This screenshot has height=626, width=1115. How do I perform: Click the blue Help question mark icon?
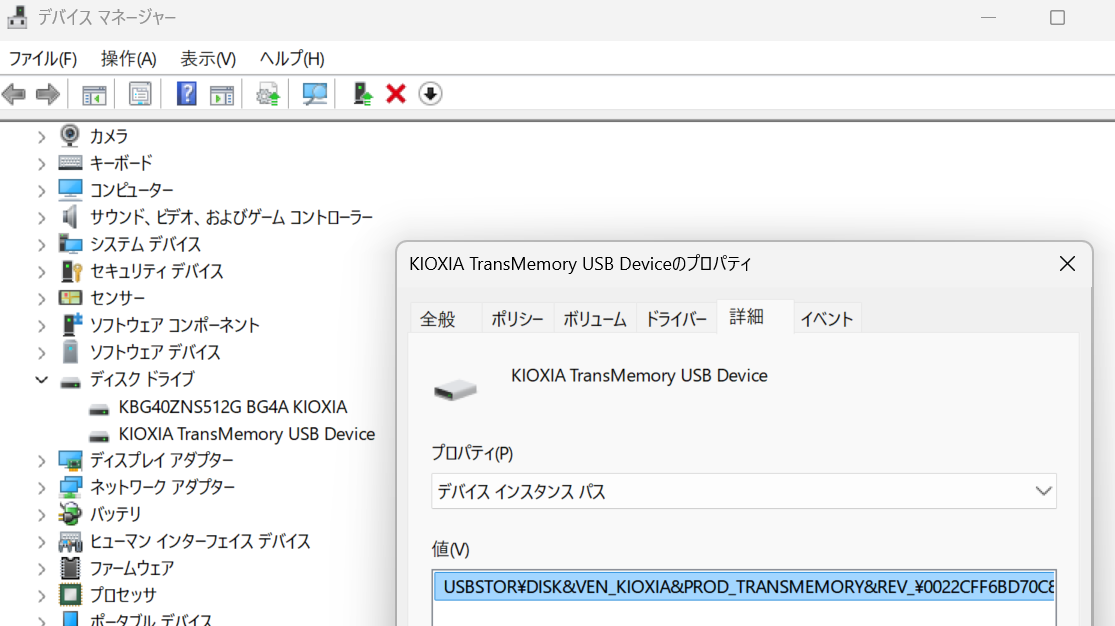186,94
